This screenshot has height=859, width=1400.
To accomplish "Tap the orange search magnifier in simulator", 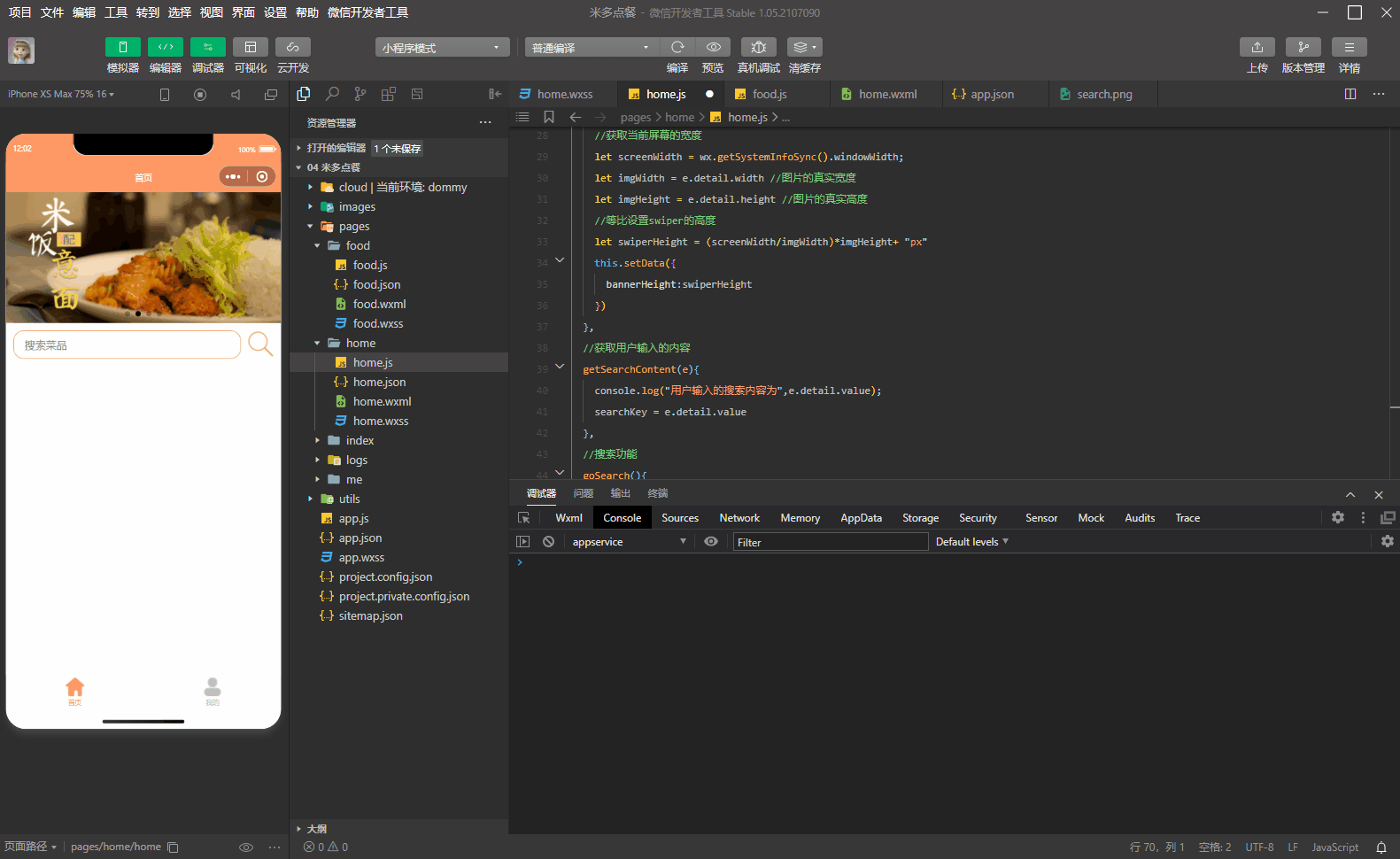I will [x=260, y=344].
